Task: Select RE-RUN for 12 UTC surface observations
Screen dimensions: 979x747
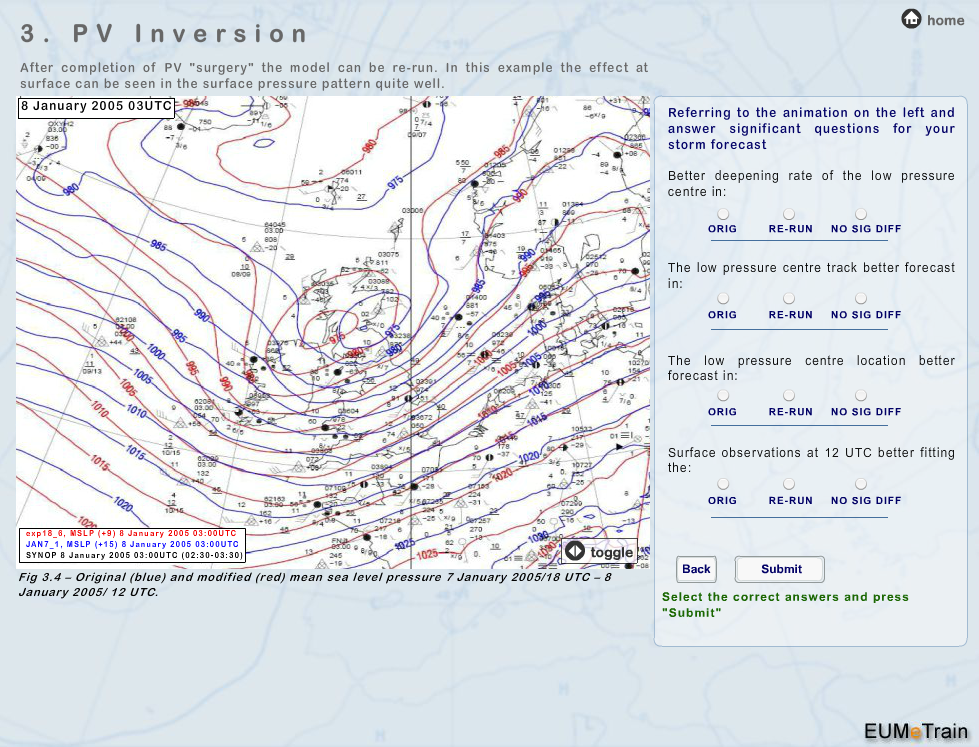Action: pyautogui.click(x=789, y=484)
